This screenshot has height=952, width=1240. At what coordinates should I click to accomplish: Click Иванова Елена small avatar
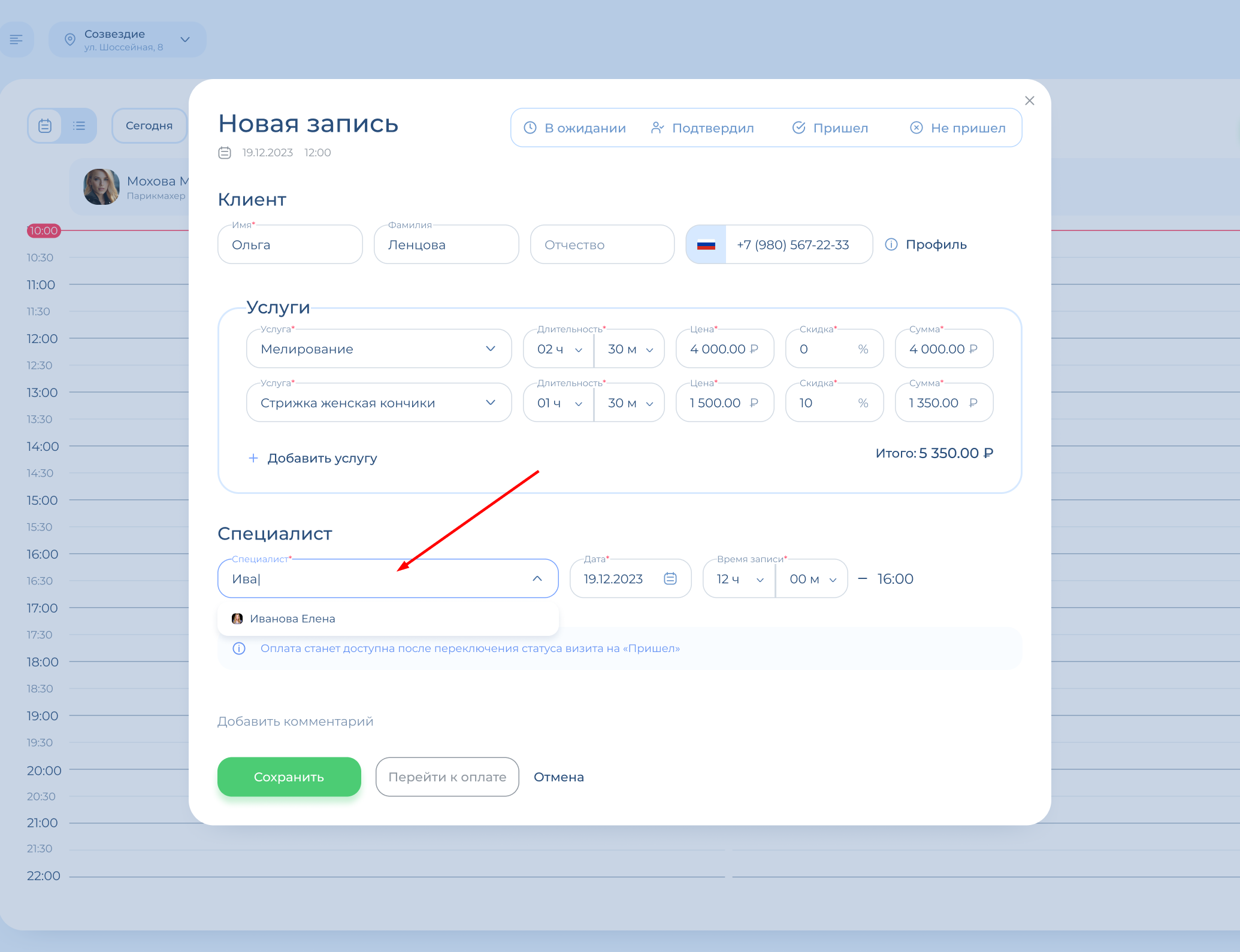click(237, 619)
